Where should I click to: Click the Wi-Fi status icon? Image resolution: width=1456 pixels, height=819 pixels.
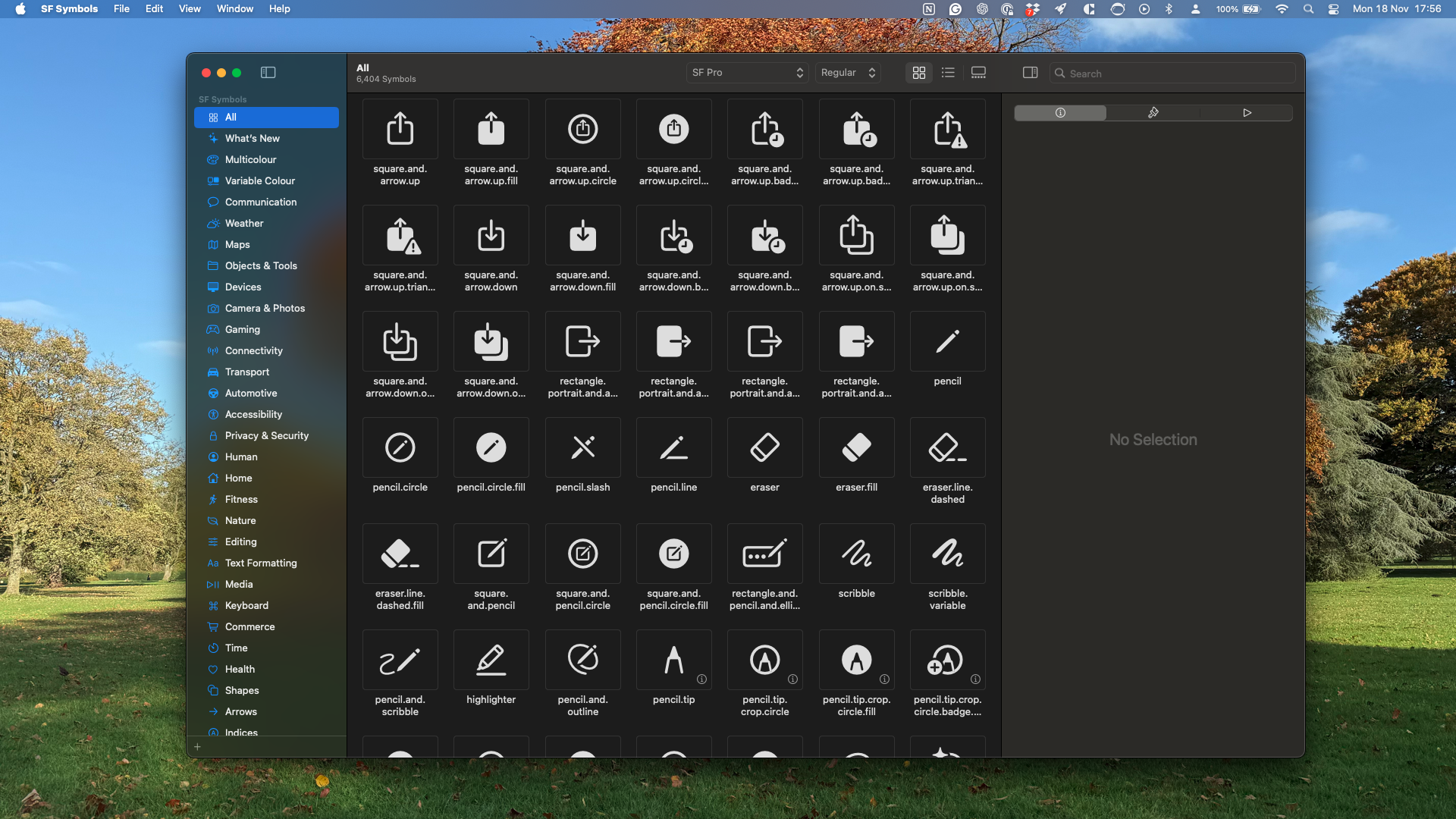pyautogui.click(x=1282, y=9)
